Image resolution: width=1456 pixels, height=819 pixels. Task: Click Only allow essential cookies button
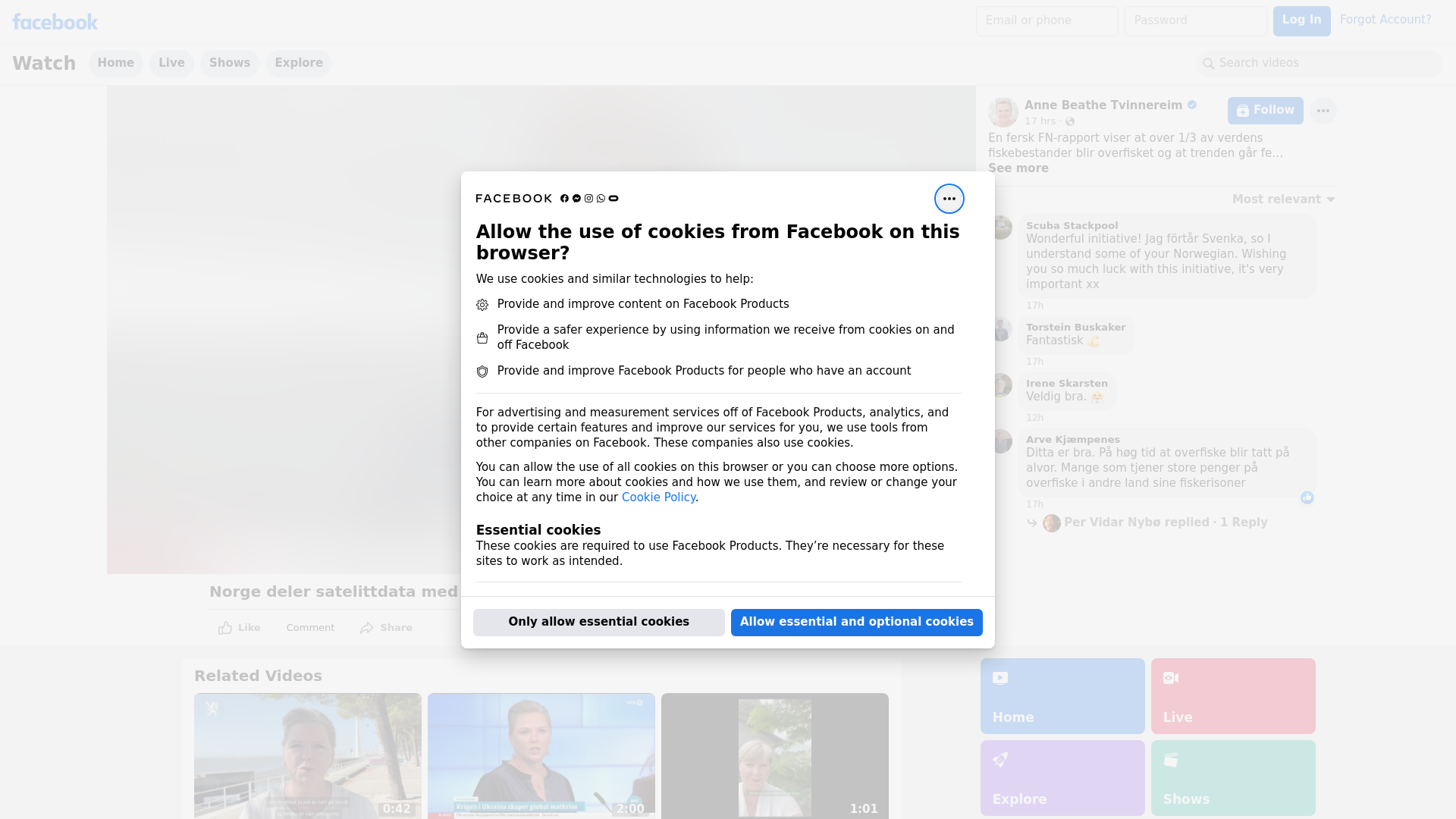point(598,623)
